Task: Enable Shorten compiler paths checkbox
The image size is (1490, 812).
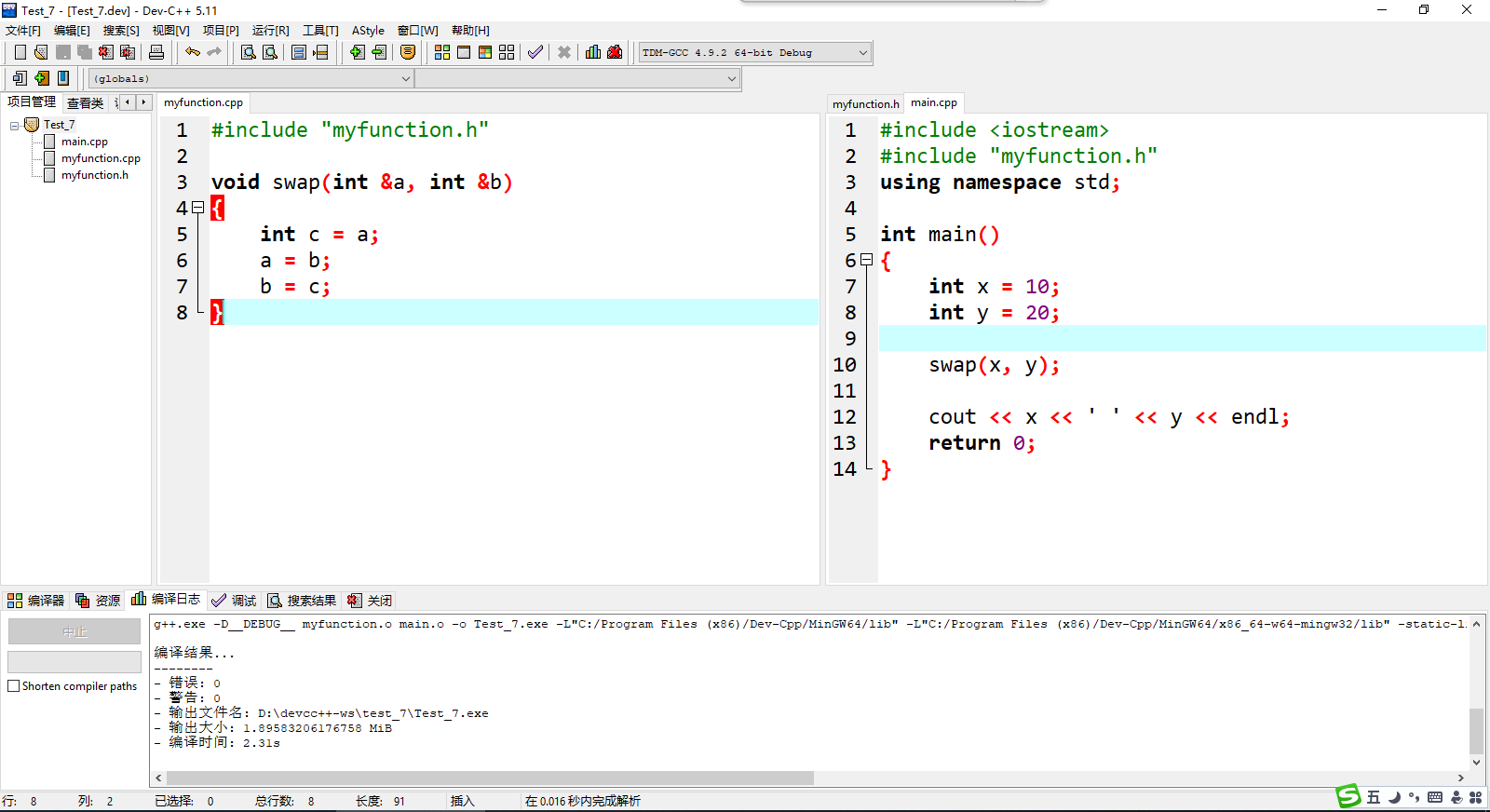Action: click(x=14, y=686)
